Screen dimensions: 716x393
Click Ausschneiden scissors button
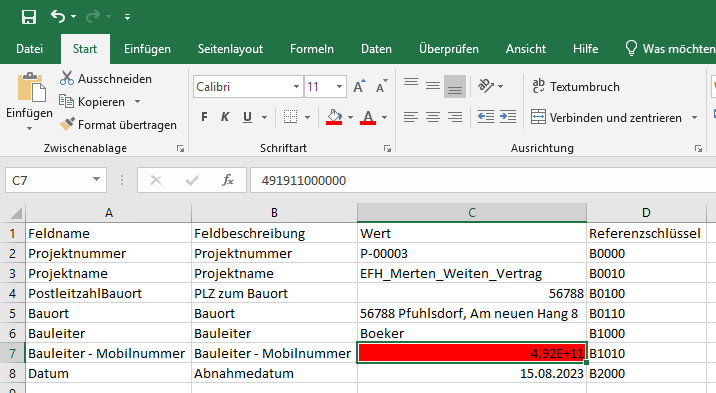(x=106, y=79)
